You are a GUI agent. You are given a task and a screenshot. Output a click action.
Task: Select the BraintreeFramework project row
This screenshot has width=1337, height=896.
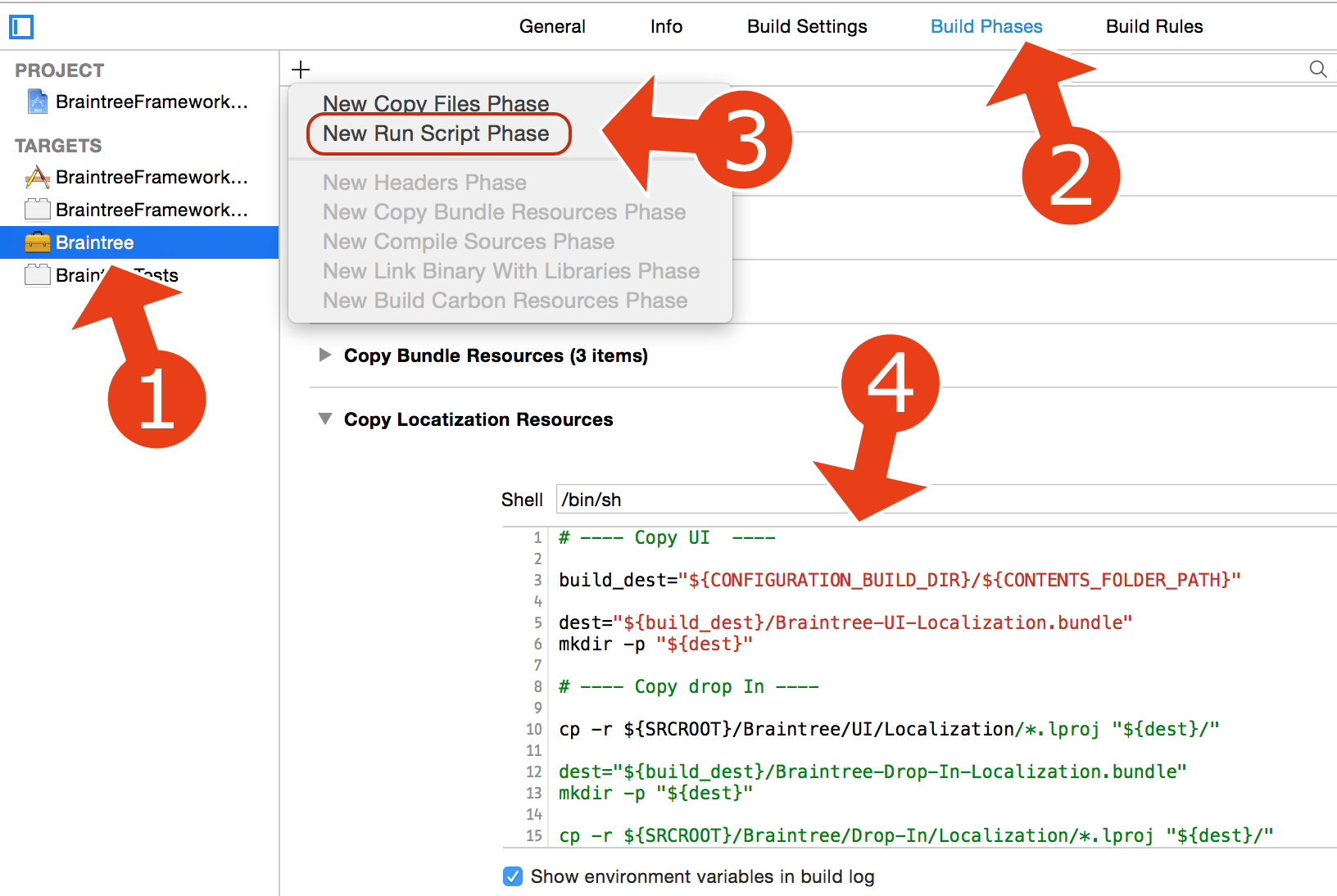pyautogui.click(x=139, y=102)
